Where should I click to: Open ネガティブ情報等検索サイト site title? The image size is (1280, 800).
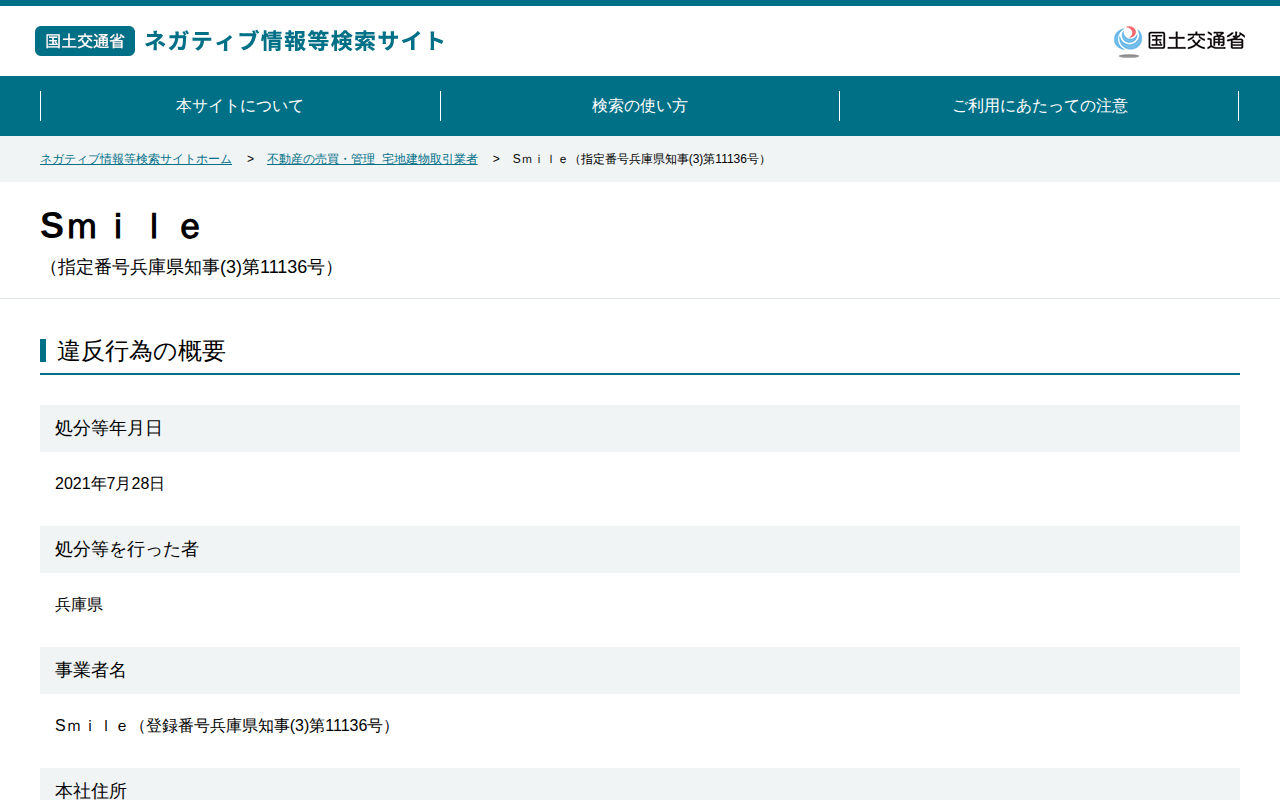click(295, 41)
